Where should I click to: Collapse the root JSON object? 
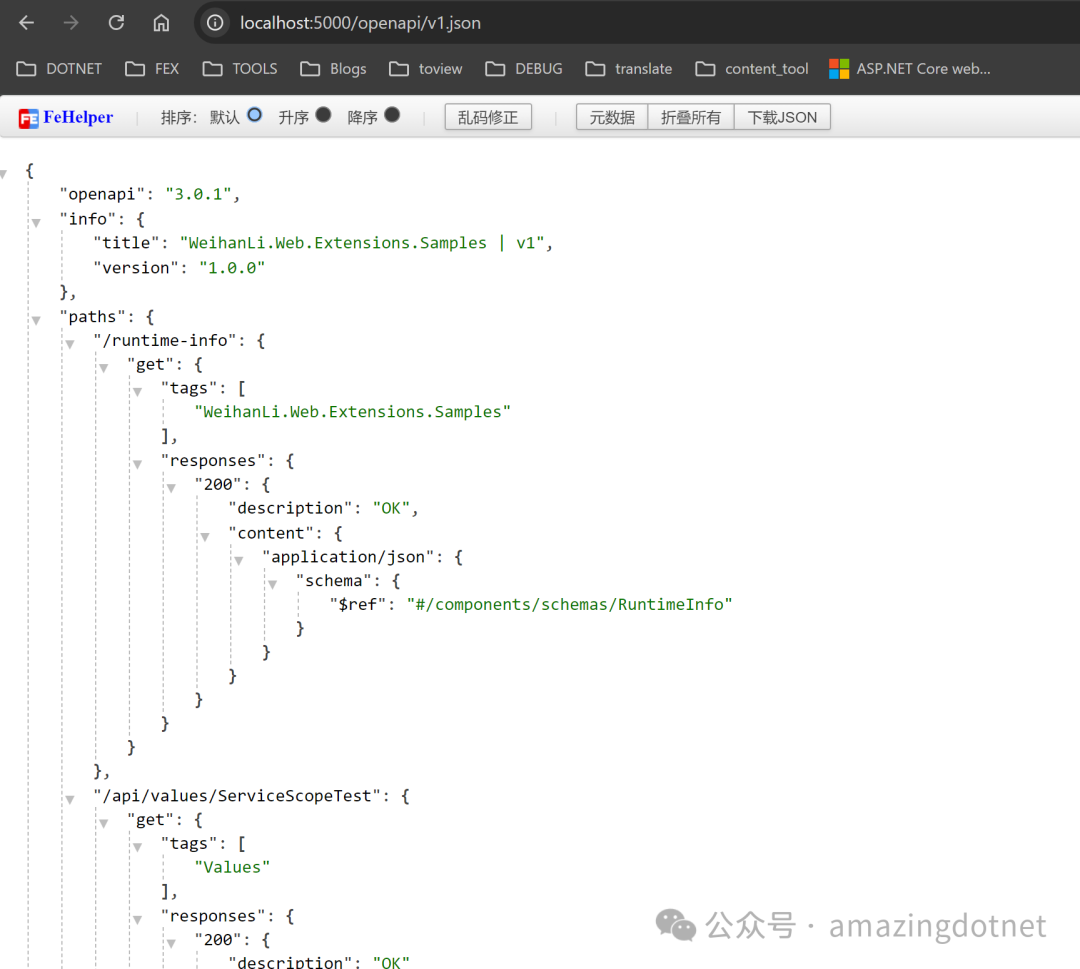click(x=5, y=171)
